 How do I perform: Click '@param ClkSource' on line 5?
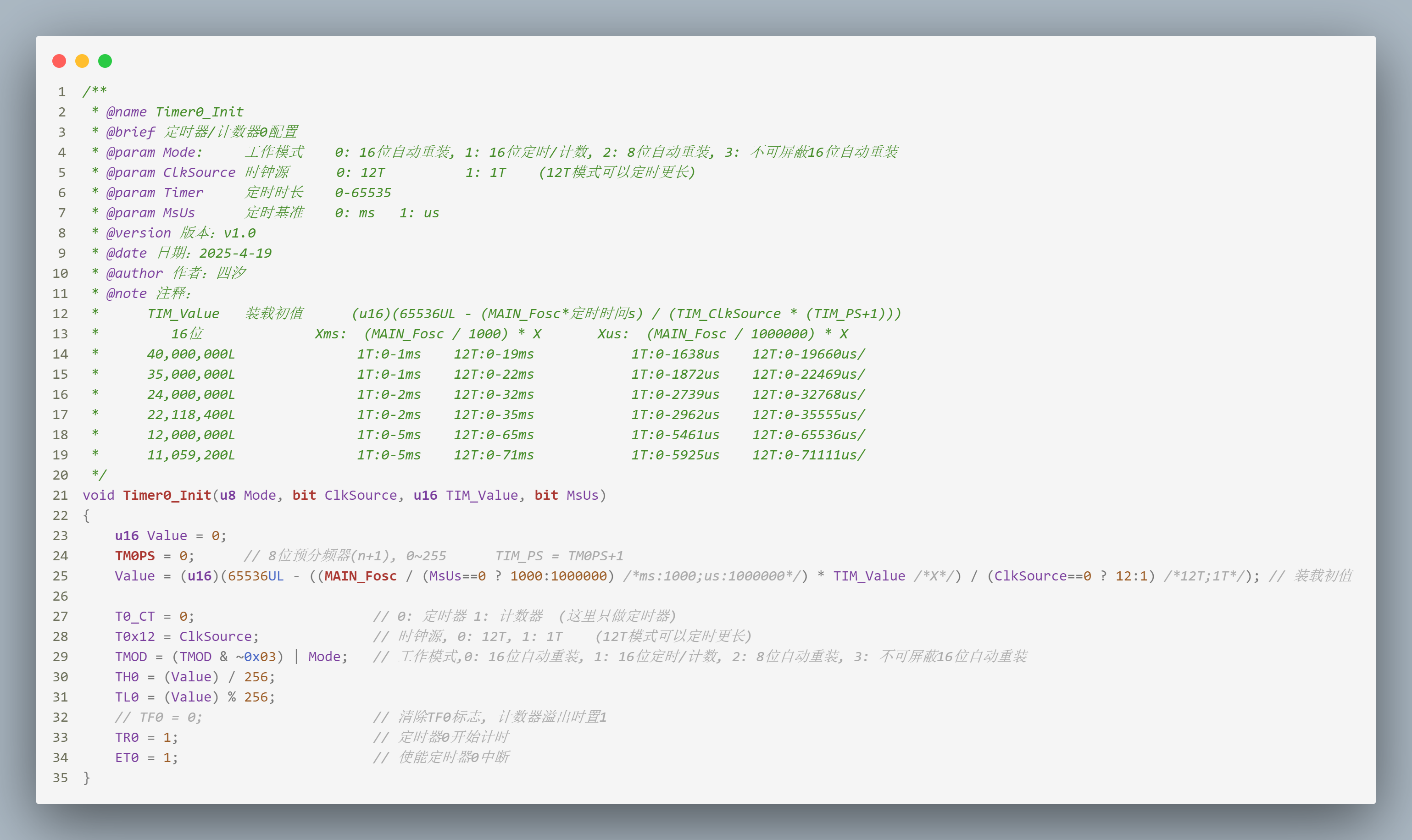[171, 172]
